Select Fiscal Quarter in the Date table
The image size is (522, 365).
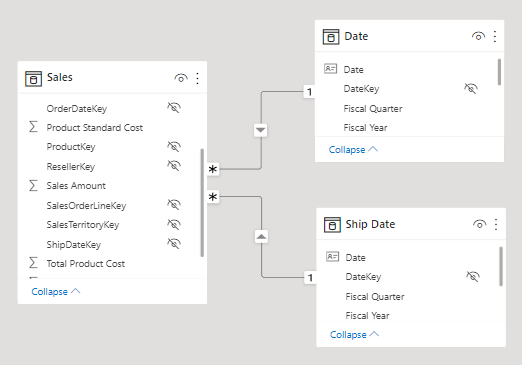click(x=373, y=109)
